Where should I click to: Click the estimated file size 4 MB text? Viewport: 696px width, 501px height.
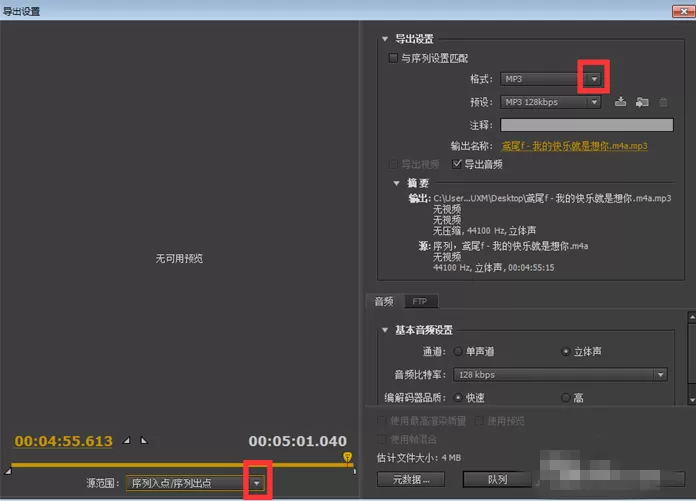tap(419, 458)
